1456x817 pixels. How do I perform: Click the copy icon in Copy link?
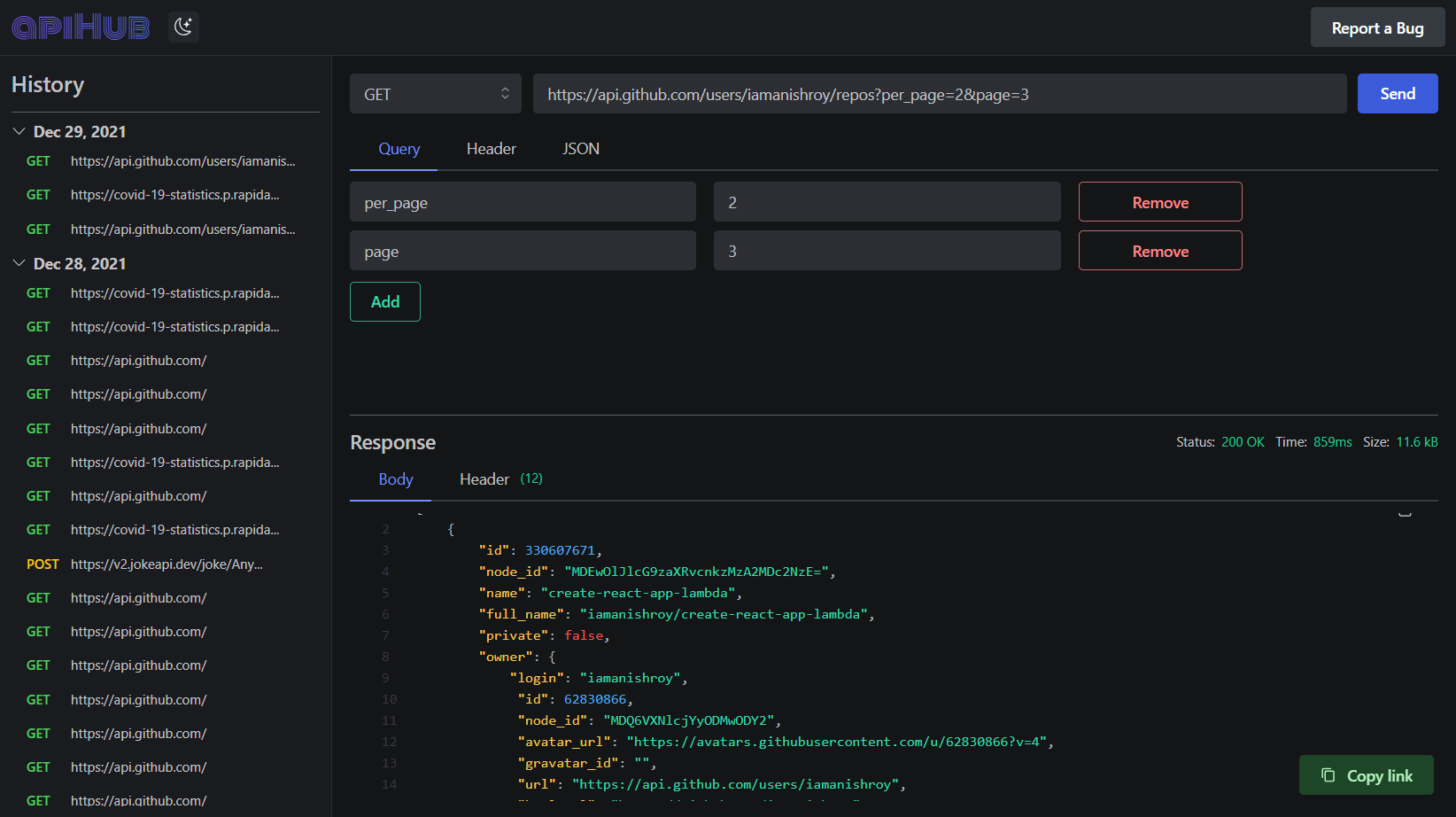(x=1328, y=775)
